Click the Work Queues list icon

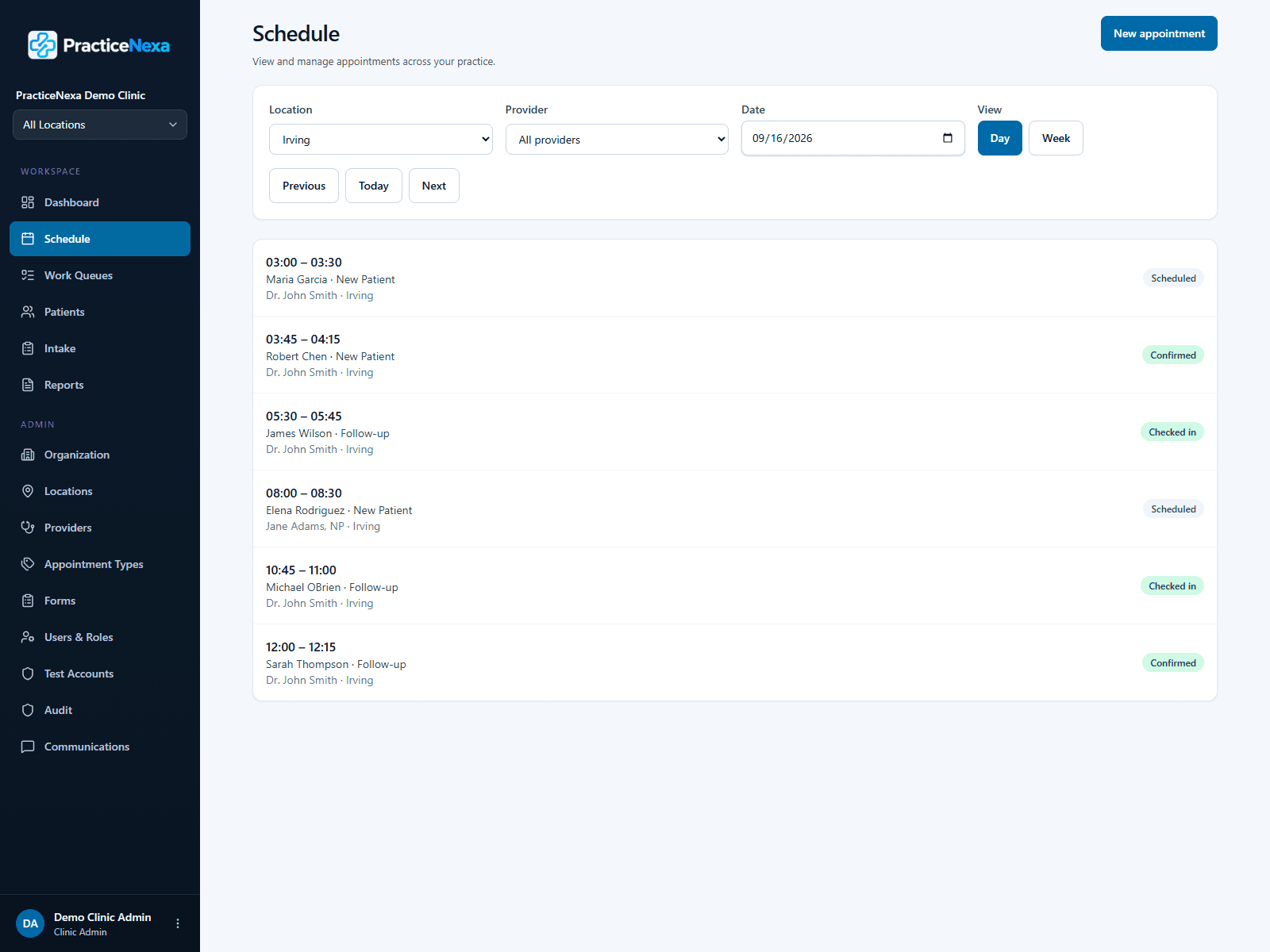[28, 275]
